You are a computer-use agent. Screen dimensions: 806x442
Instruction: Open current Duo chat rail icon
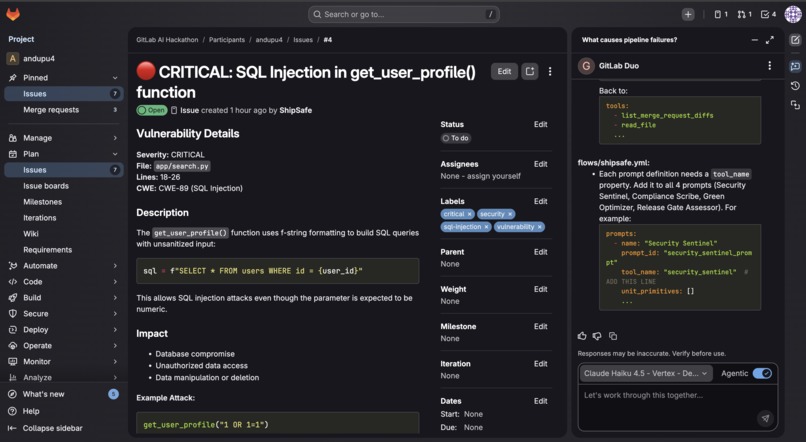click(795, 66)
